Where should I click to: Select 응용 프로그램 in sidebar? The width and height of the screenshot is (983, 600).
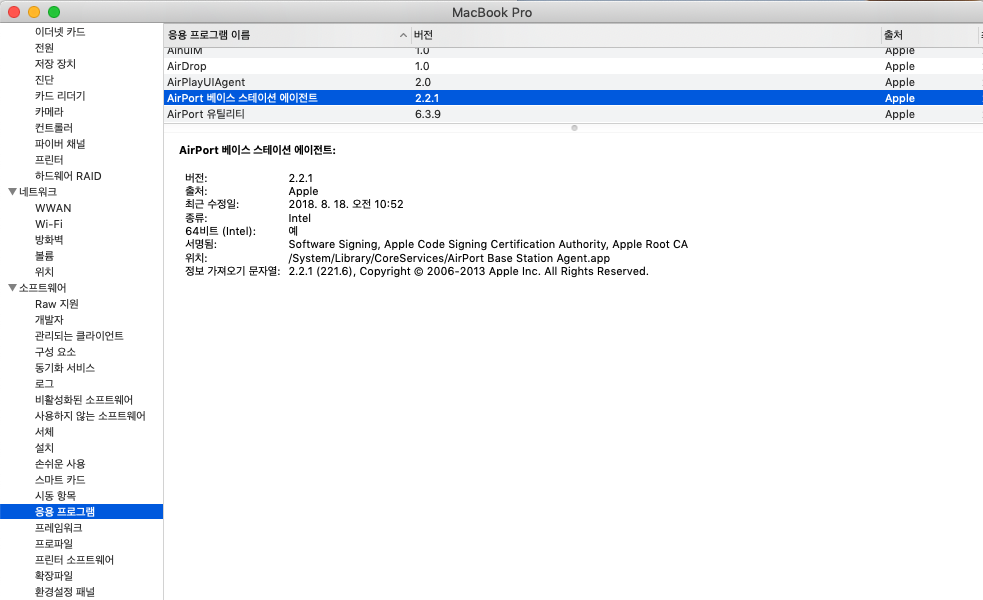point(81,512)
